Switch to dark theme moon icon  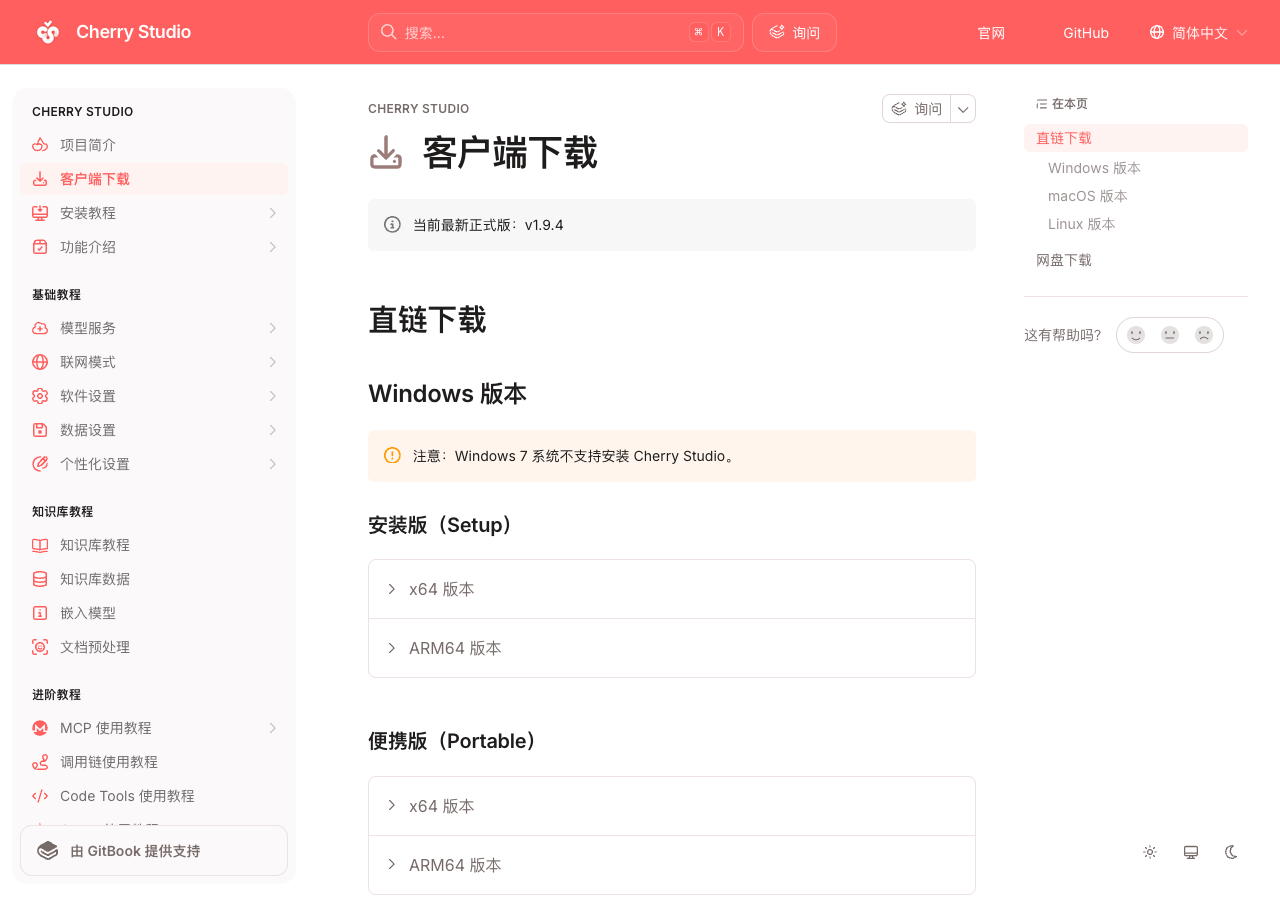pos(1232,852)
